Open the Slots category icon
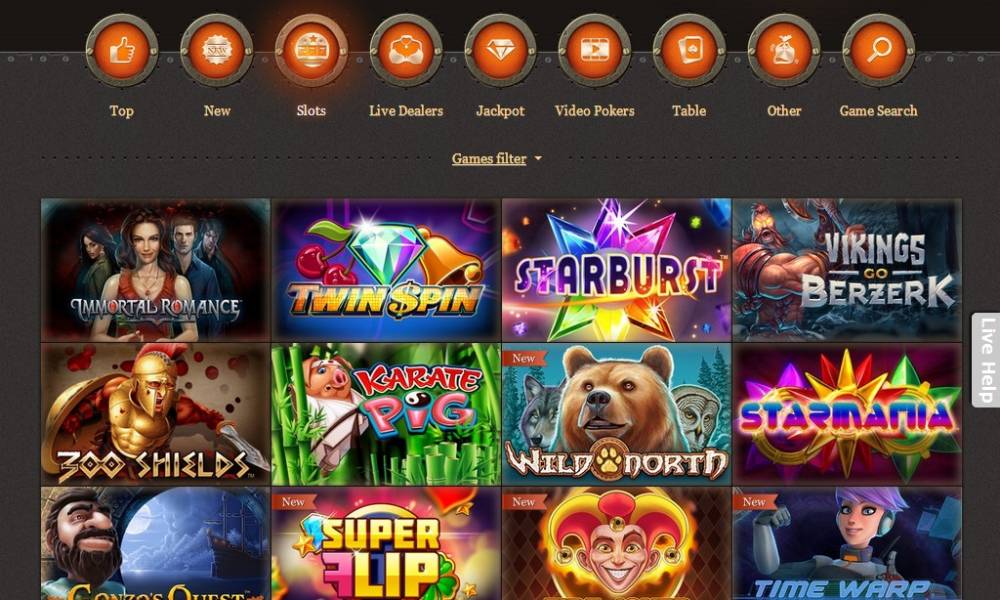 311,50
